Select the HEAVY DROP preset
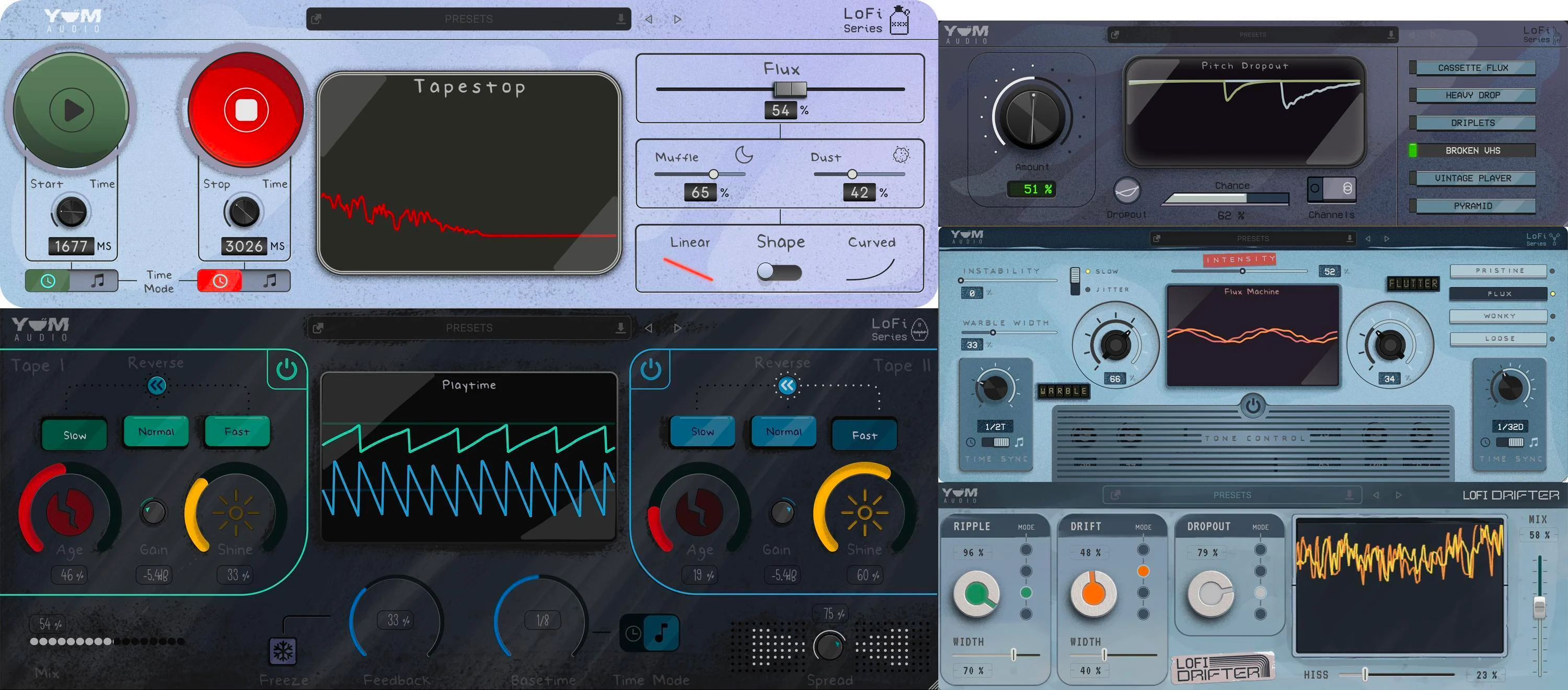This screenshot has width=1568, height=690. [1473, 95]
